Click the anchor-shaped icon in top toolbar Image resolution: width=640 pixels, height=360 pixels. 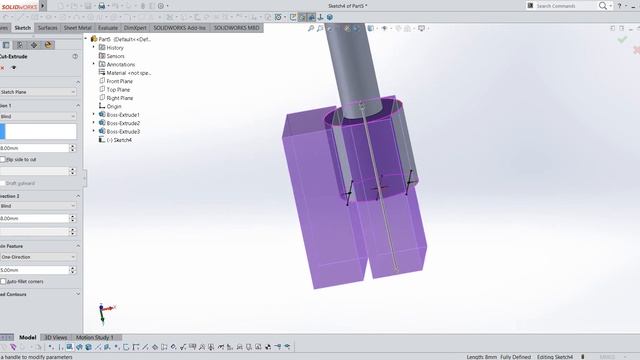(x=320, y=17)
